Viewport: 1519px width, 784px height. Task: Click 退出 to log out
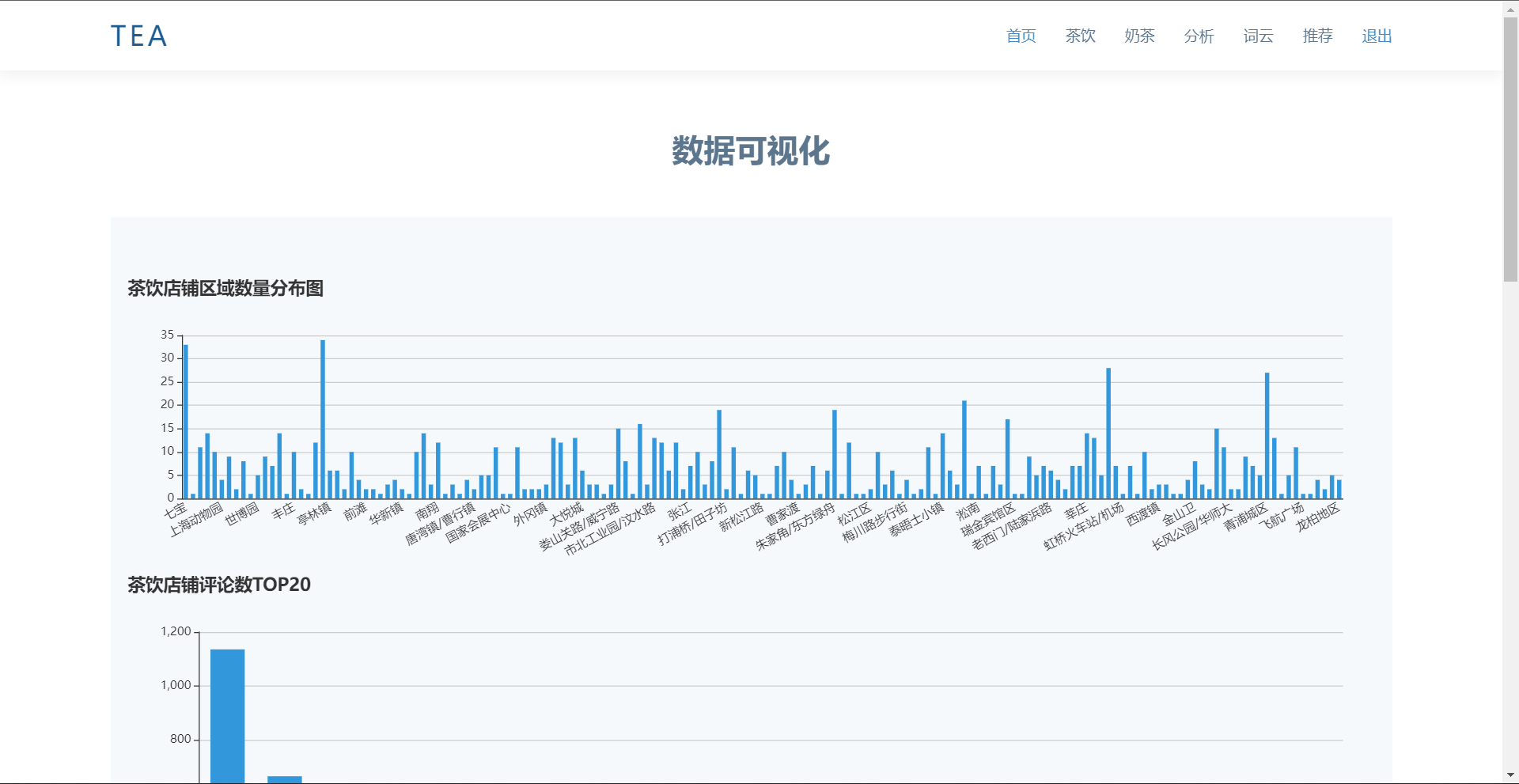tap(1377, 36)
